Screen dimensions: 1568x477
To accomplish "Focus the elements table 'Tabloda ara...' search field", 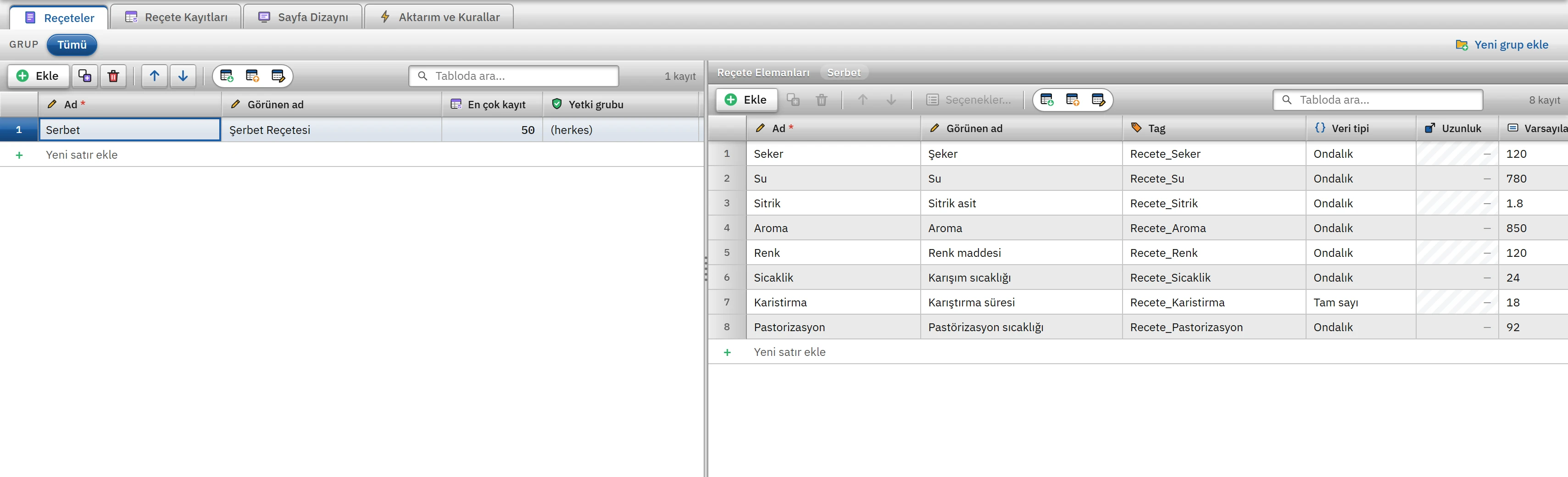I will click(1378, 100).
